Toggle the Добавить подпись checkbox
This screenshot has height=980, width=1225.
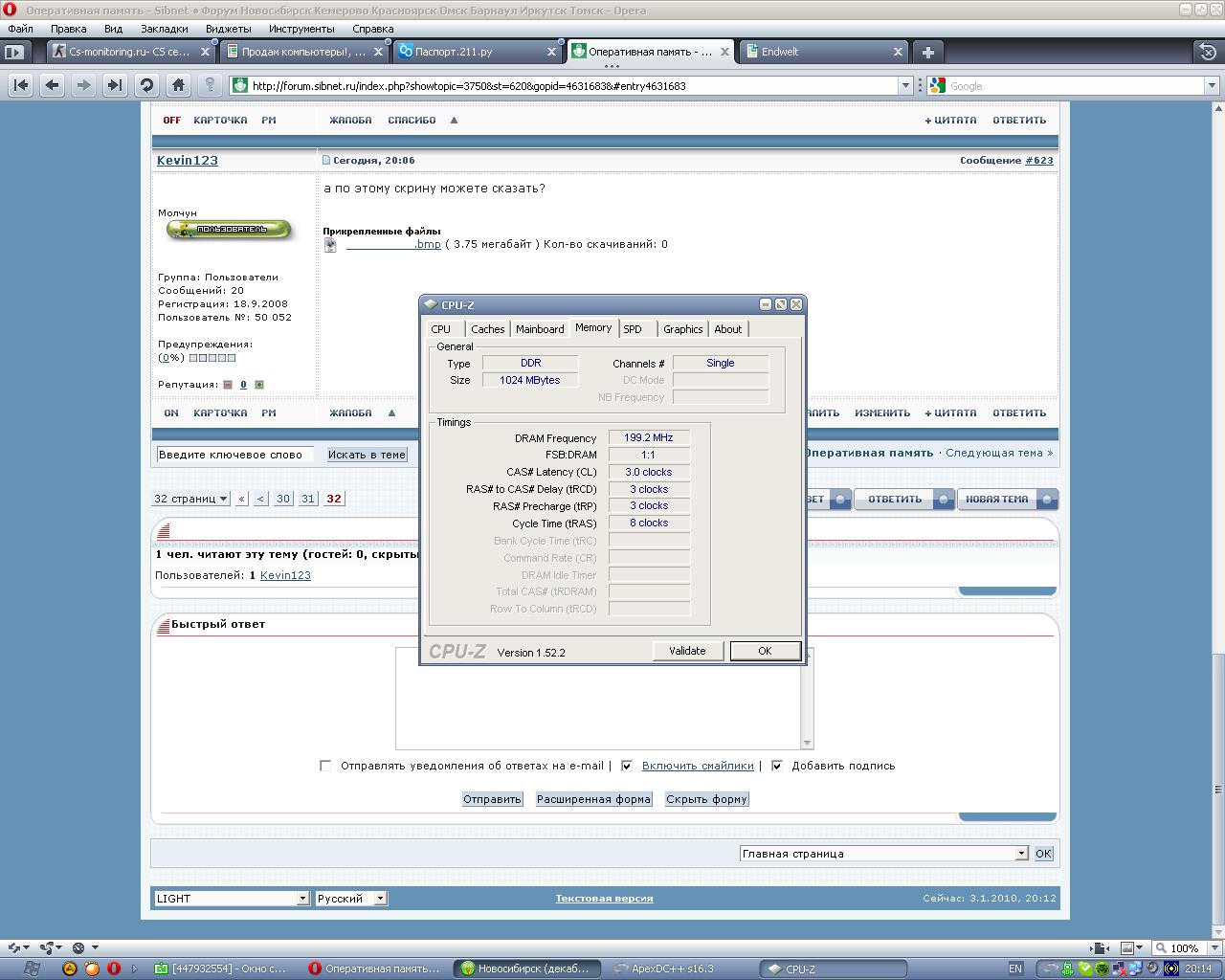777,766
